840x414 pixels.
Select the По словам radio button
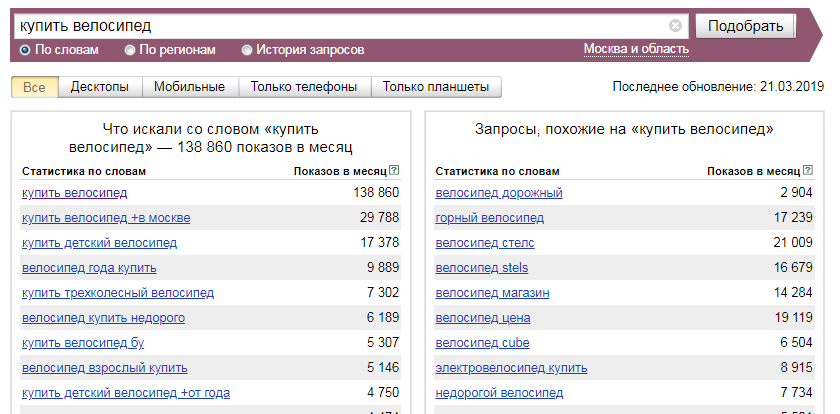pos(25,50)
